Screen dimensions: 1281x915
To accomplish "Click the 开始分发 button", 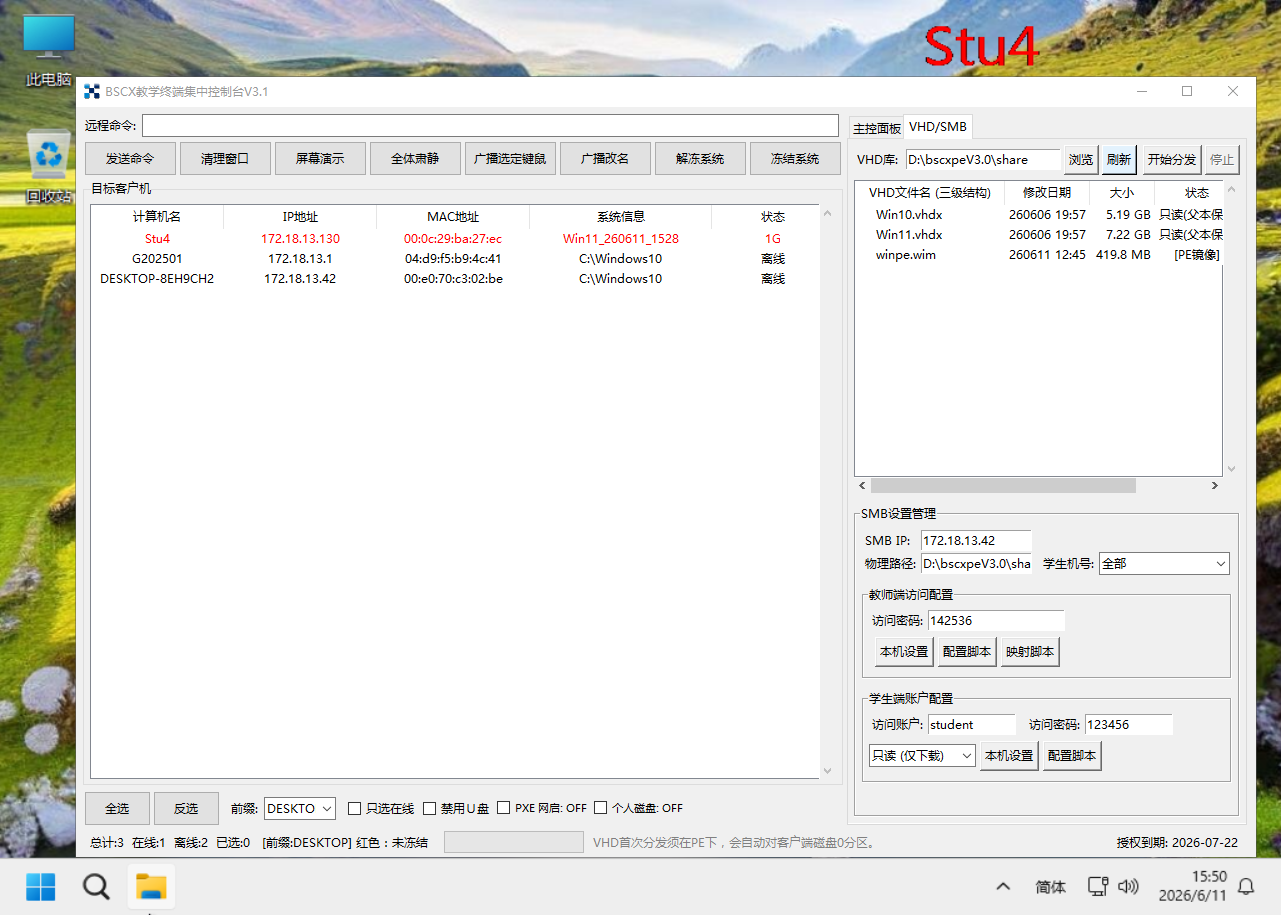I will (x=1171, y=160).
